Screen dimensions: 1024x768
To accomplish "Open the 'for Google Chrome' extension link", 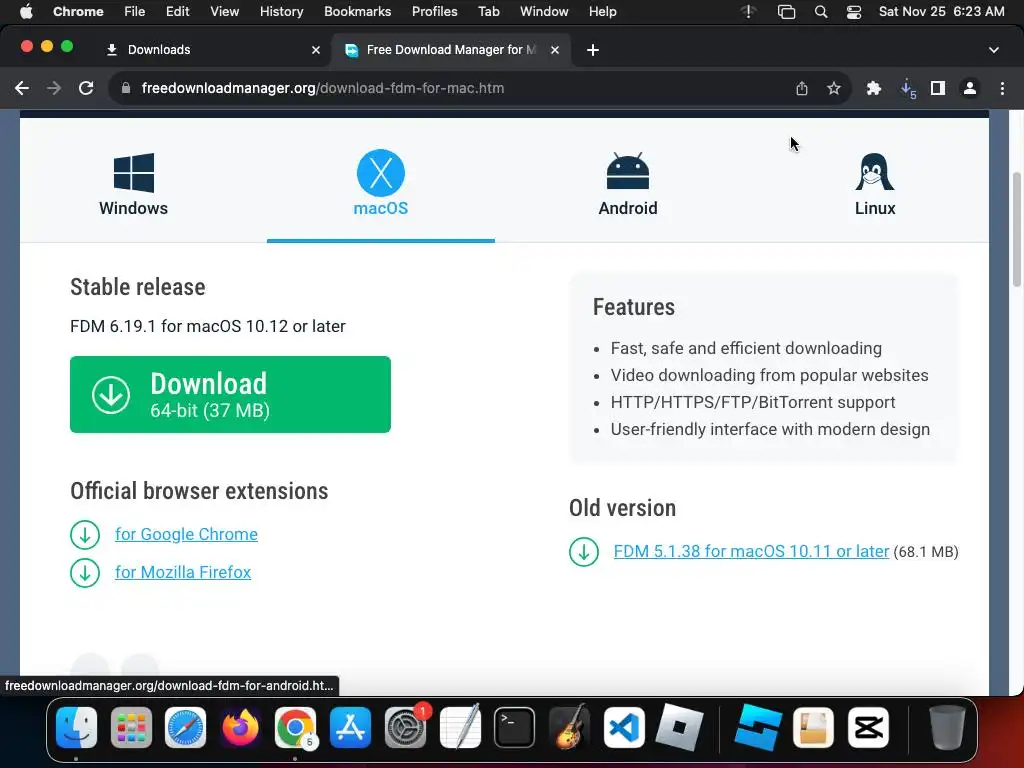I will click(186, 534).
